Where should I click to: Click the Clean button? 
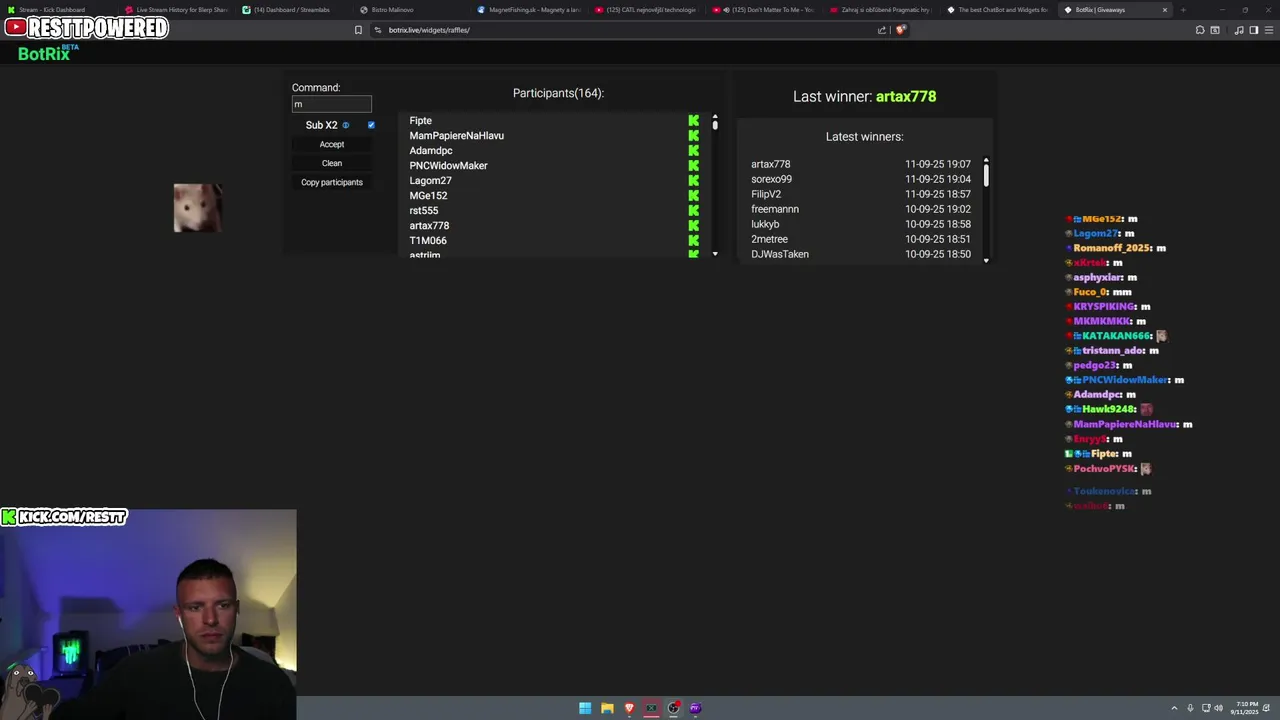[332, 163]
